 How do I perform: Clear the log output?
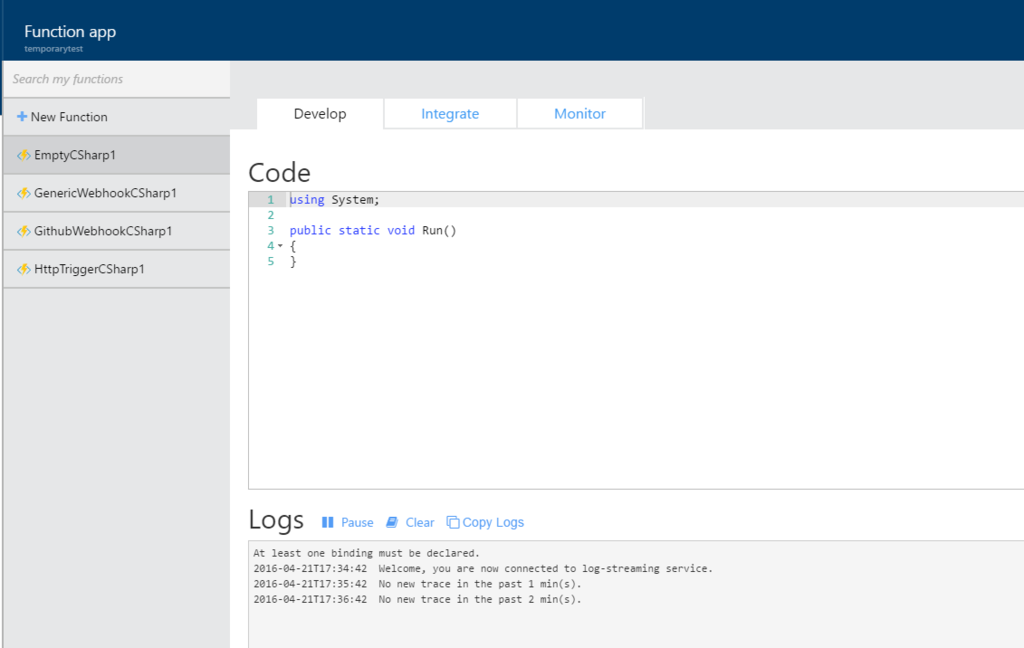click(419, 521)
